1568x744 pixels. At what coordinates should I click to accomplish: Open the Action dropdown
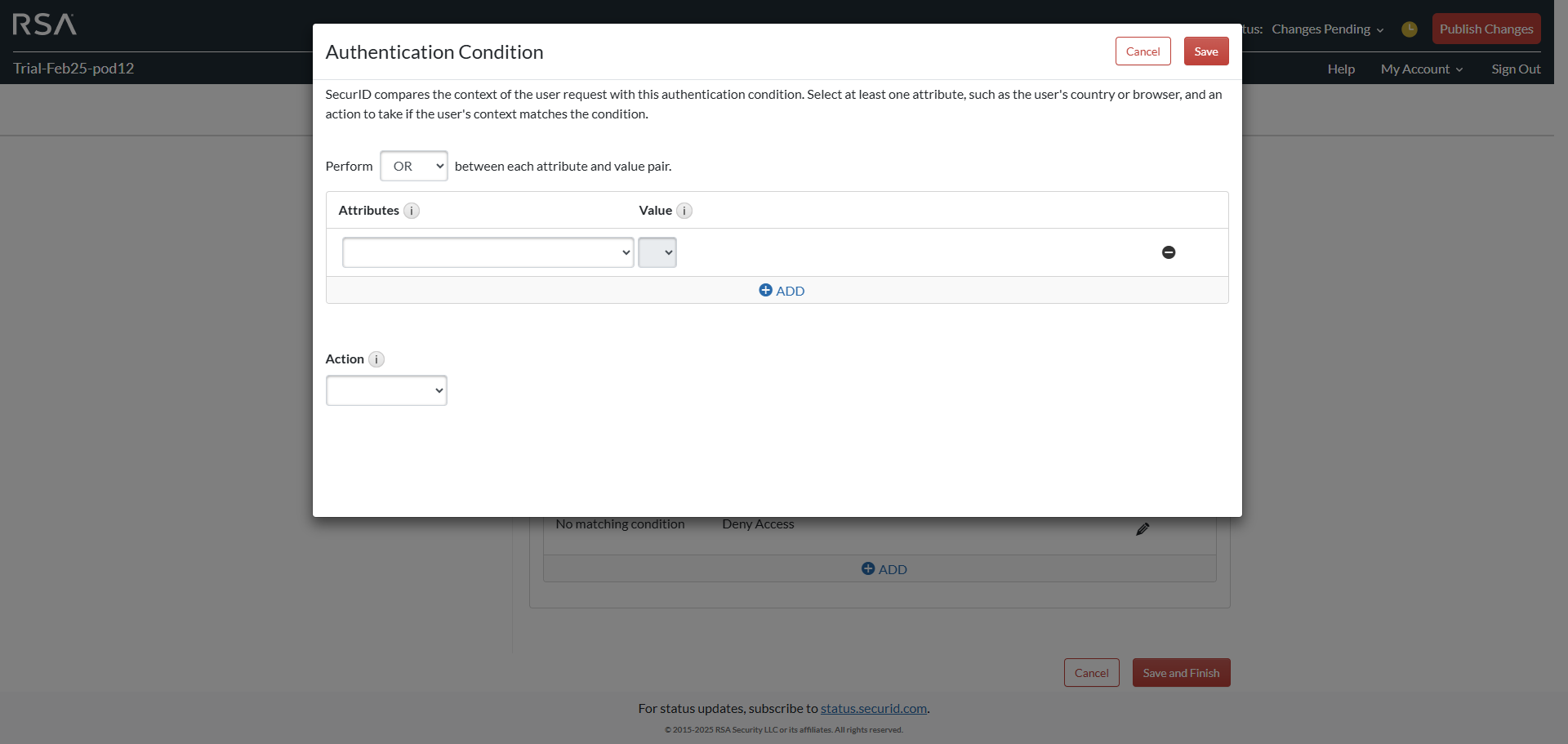pos(386,390)
